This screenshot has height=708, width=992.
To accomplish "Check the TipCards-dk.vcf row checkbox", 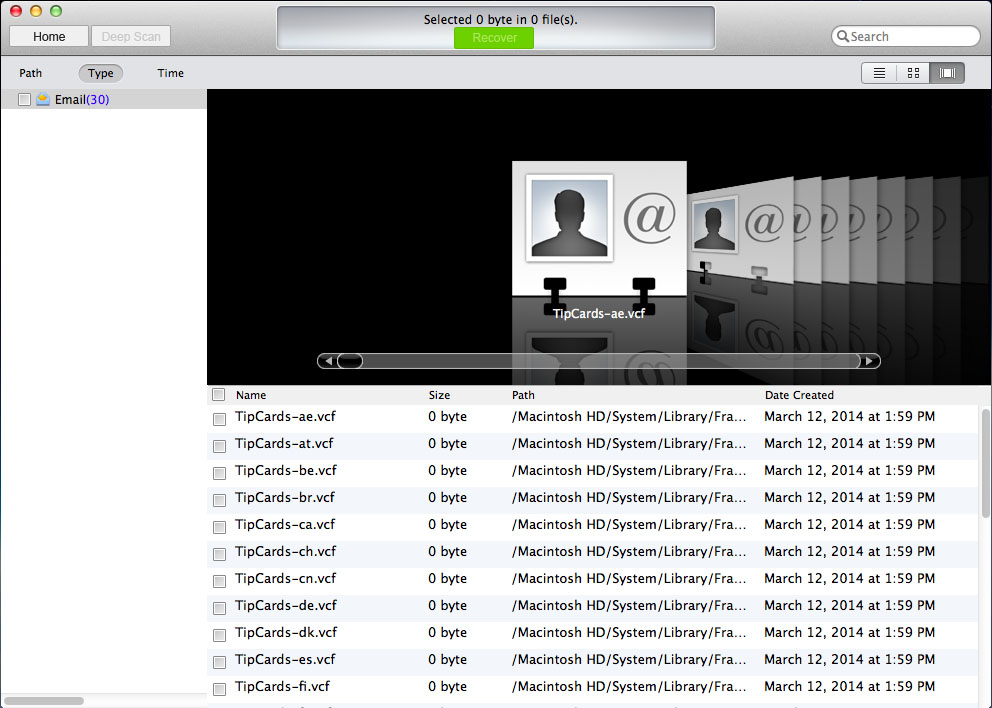I will pyautogui.click(x=220, y=635).
